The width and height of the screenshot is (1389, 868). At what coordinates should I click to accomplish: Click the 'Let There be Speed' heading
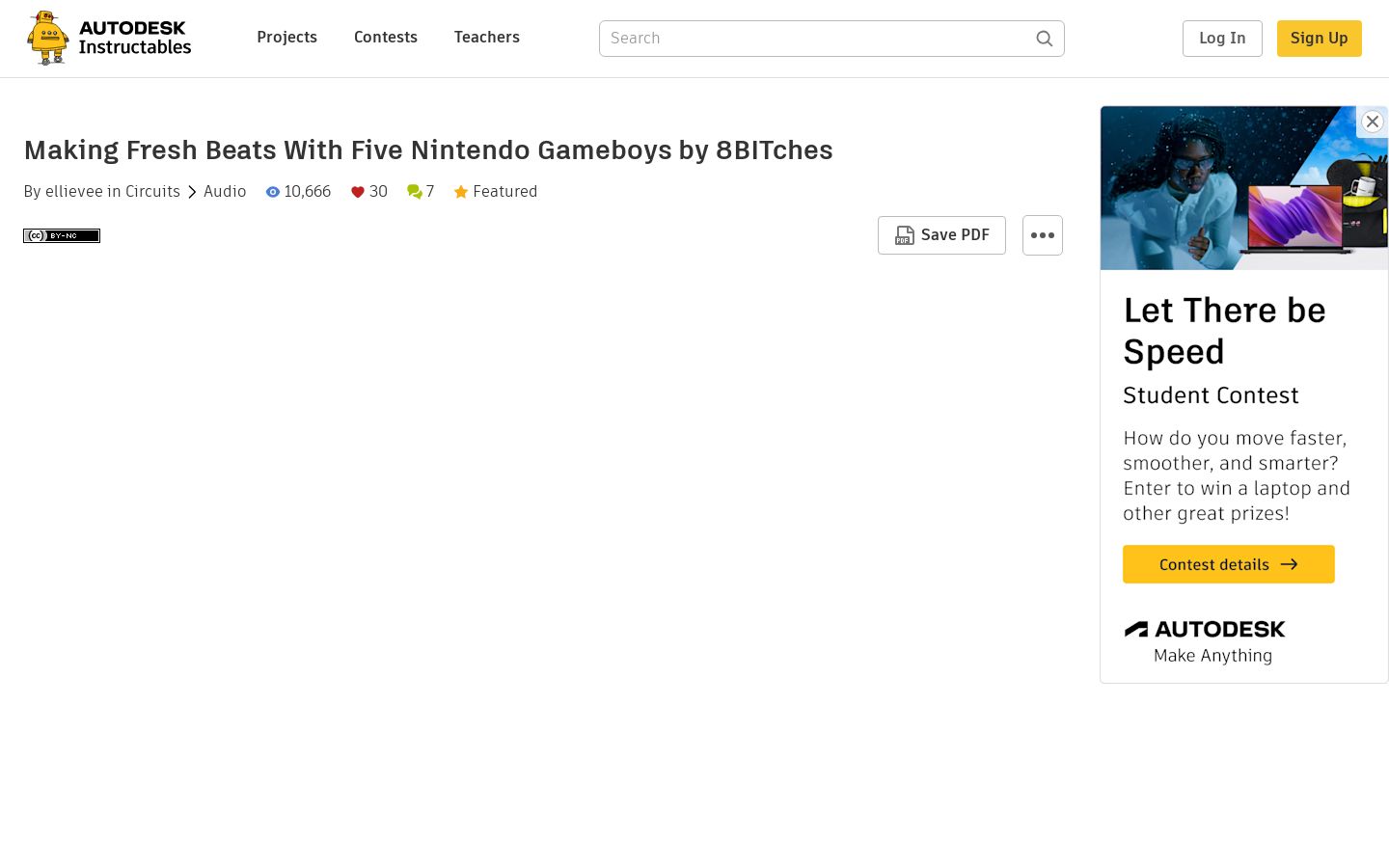click(1225, 331)
